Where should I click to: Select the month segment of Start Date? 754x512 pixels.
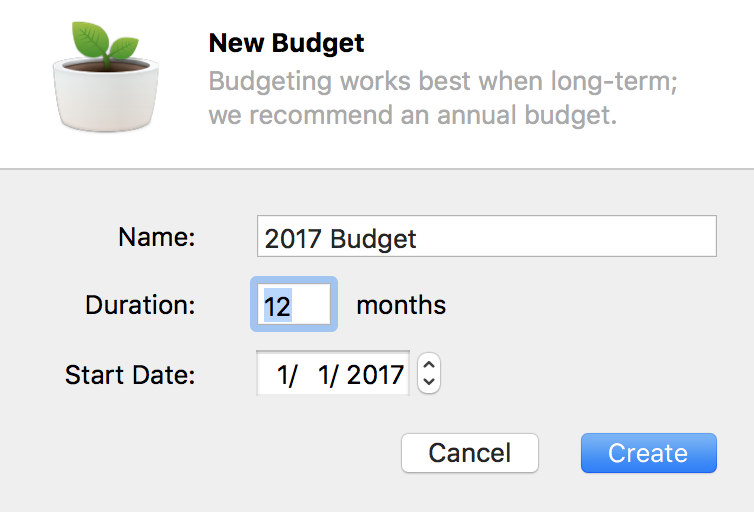pos(287,375)
